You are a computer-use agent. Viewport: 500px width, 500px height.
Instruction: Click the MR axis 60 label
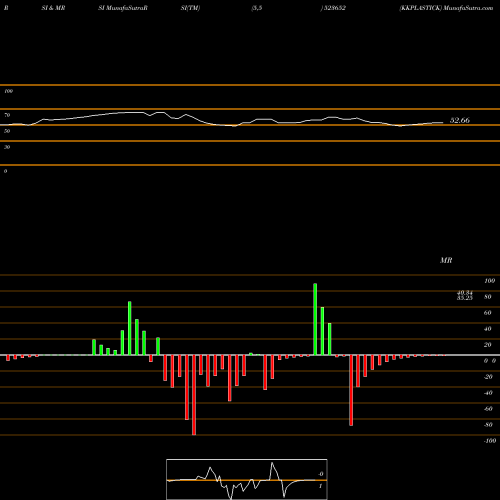pyautogui.click(x=488, y=313)
